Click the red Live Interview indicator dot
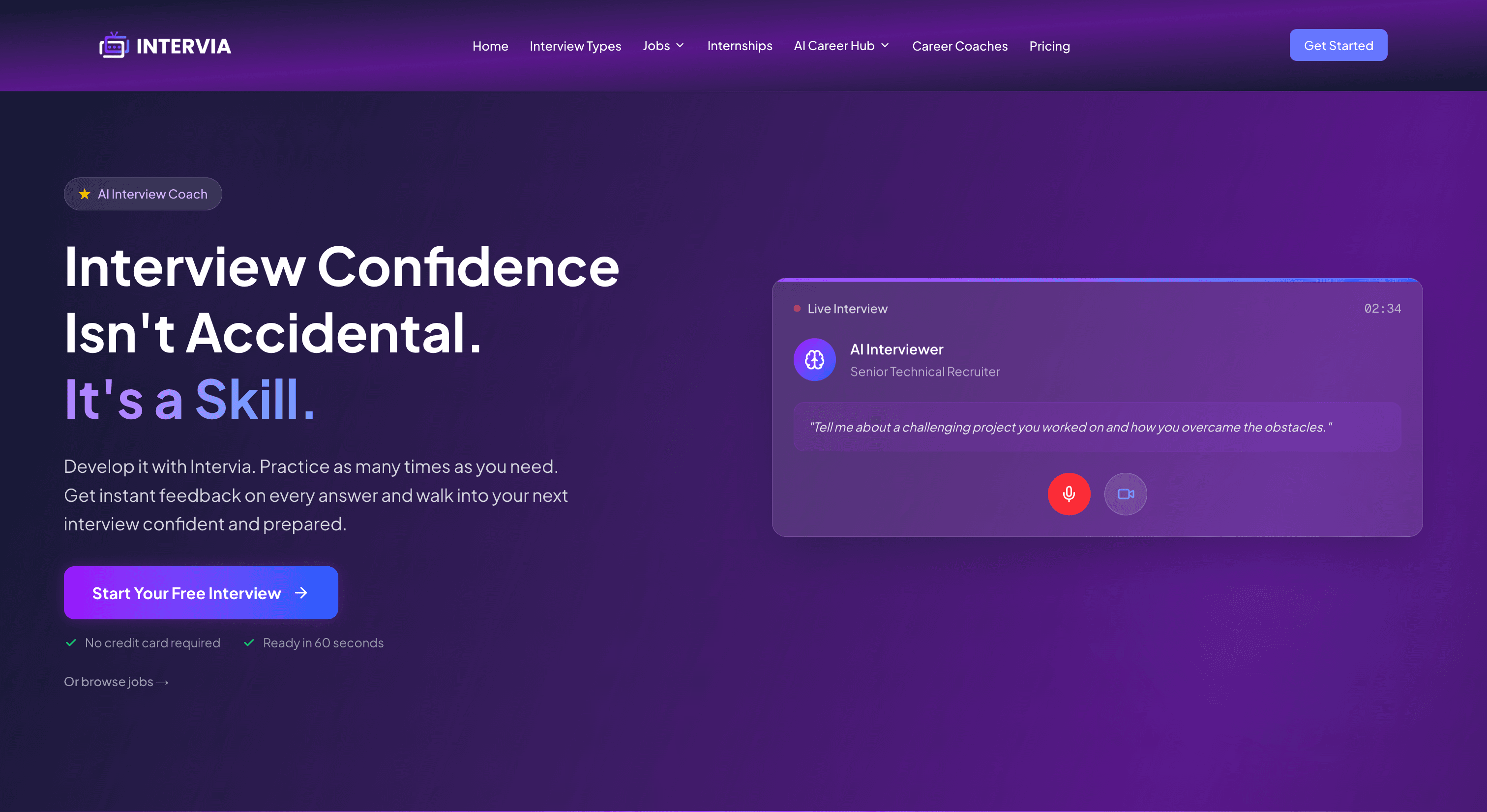This screenshot has width=1487, height=812. [x=797, y=308]
